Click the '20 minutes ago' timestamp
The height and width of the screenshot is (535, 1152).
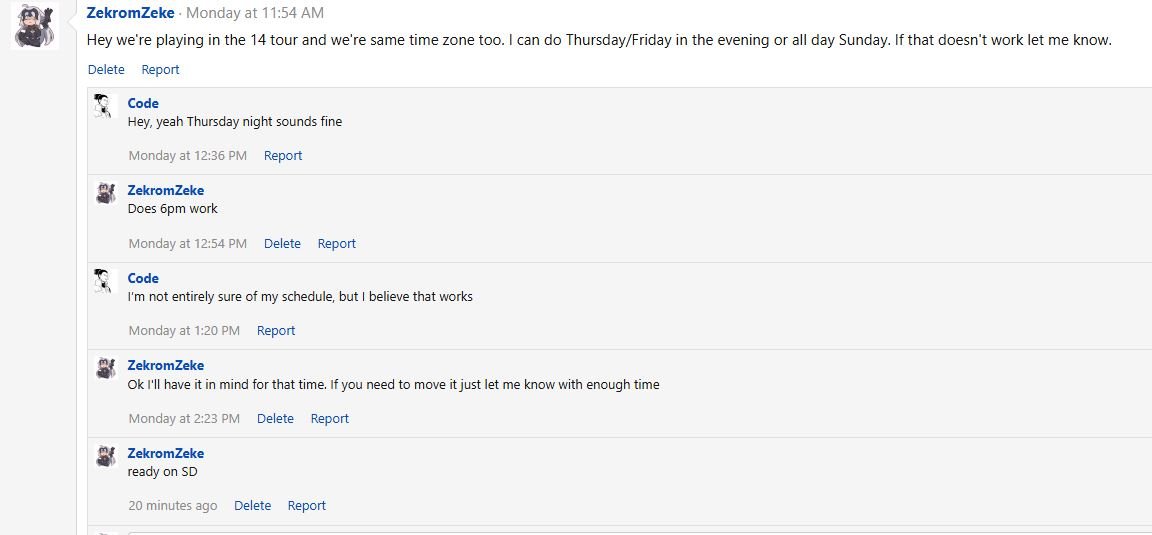tap(172, 505)
